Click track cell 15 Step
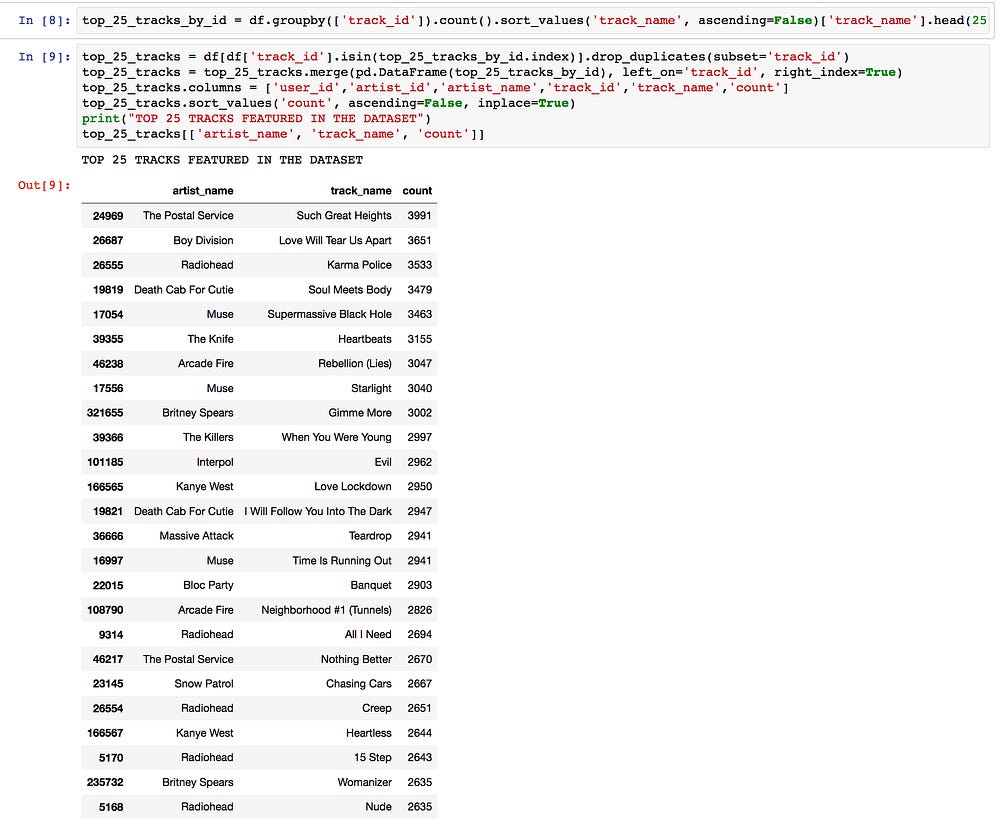The height and width of the screenshot is (837, 1000). 372,758
